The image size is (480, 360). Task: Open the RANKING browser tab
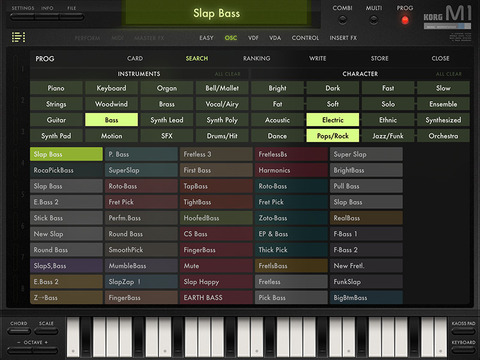(x=256, y=58)
